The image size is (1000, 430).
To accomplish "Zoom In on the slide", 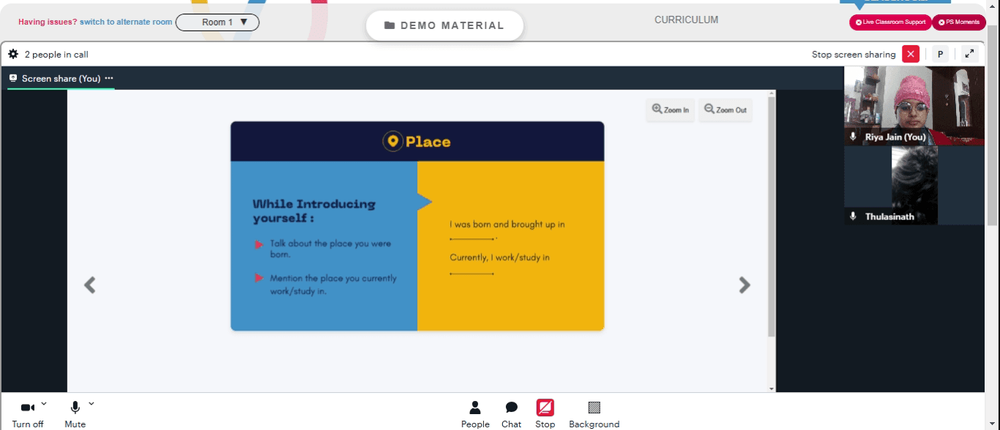I will 670,110.
